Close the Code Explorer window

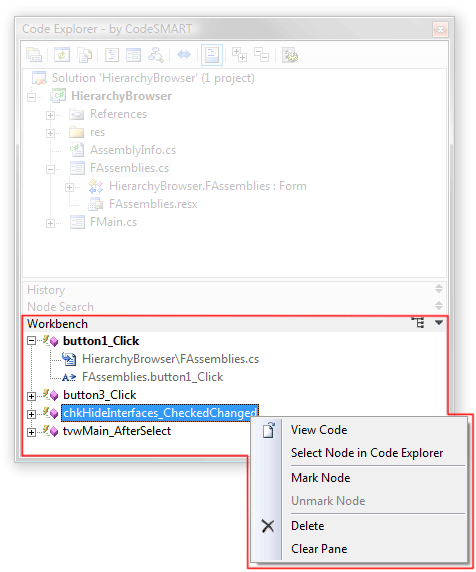(440, 29)
